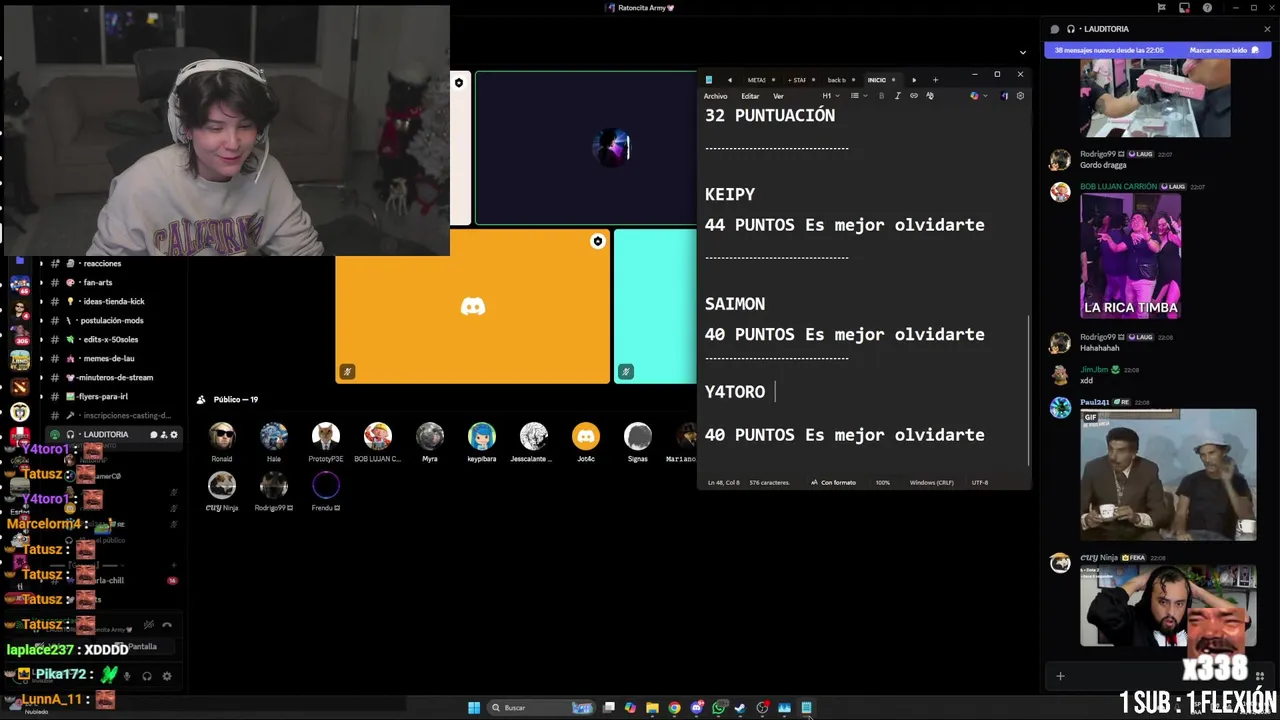Click the Buscar taskbar search box
Image resolution: width=1280 pixels, height=720 pixels.
click(x=540, y=708)
